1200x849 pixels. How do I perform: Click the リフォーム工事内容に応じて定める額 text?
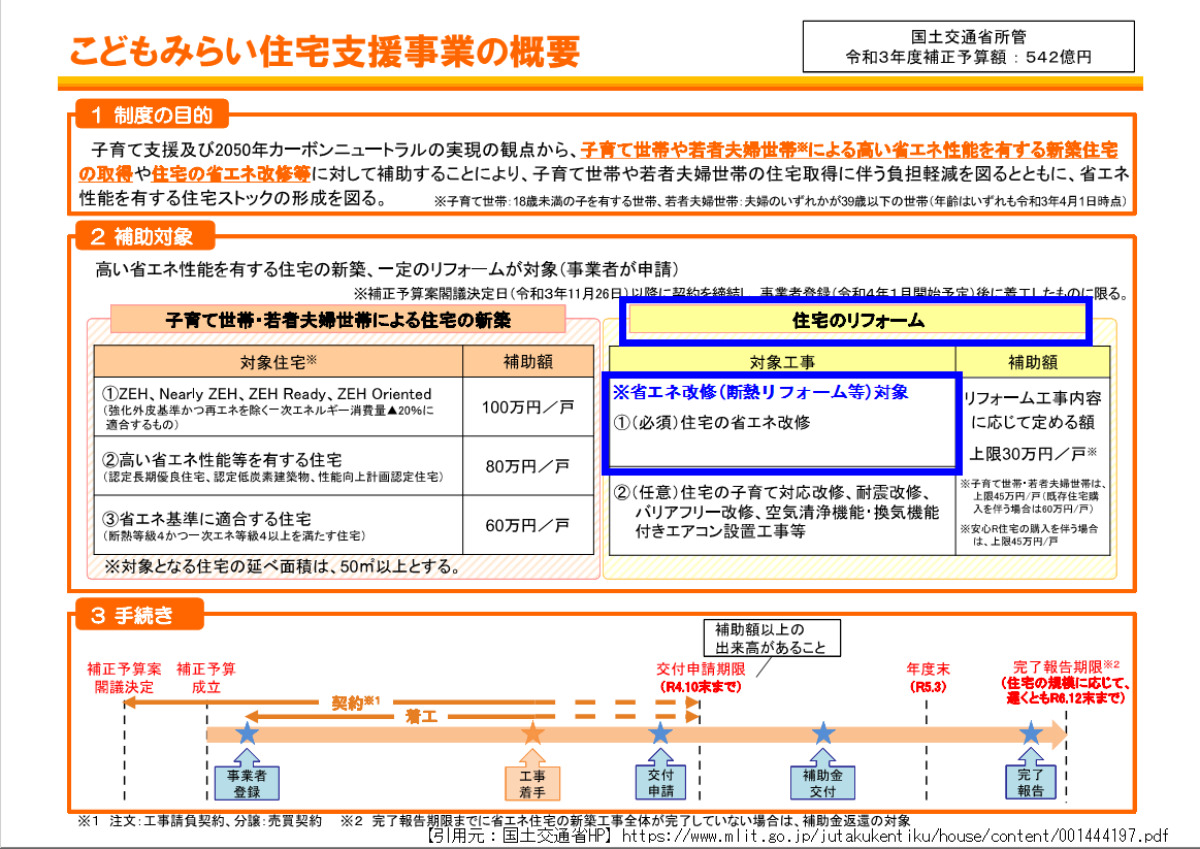coord(1033,409)
